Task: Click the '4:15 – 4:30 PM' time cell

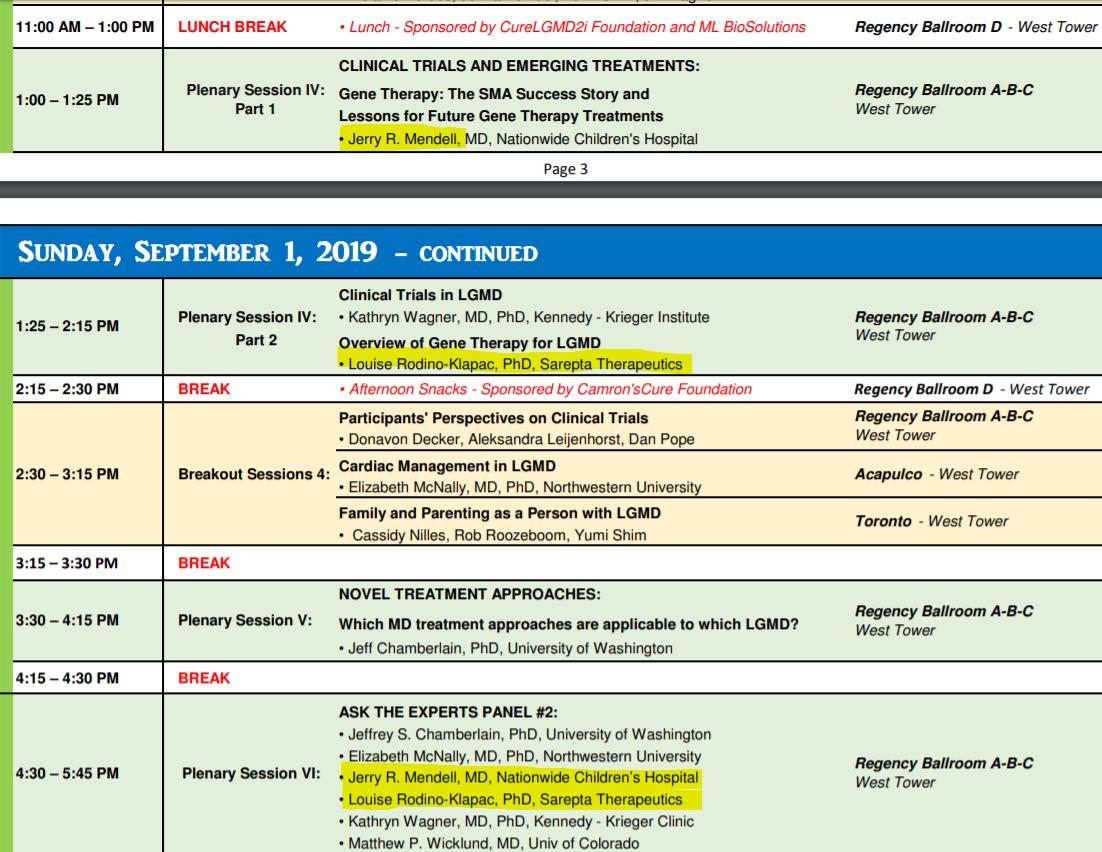Action: click(67, 679)
